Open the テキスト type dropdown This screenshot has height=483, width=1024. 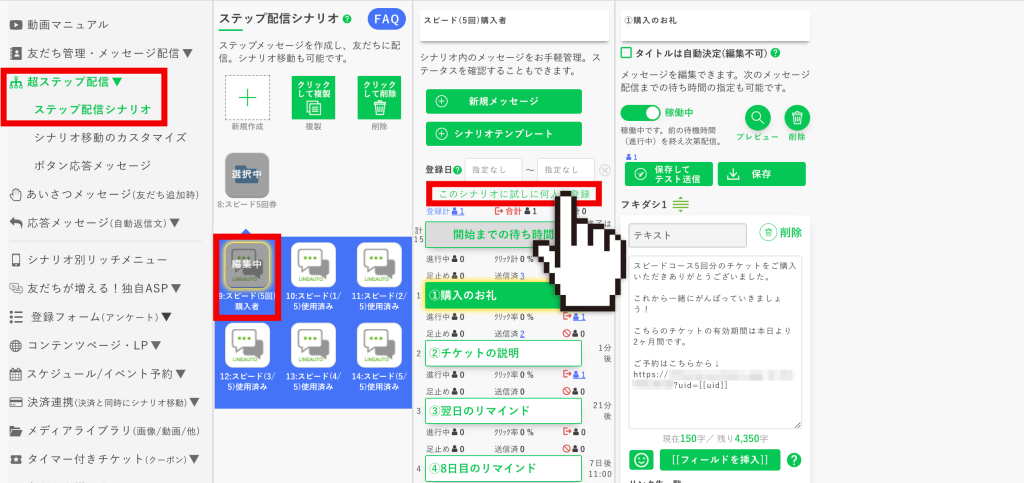point(688,235)
